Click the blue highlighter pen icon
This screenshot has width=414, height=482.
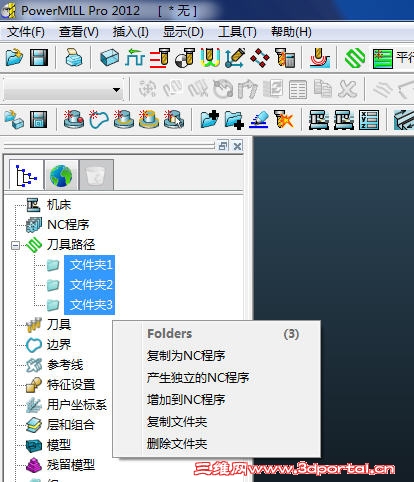[259, 119]
